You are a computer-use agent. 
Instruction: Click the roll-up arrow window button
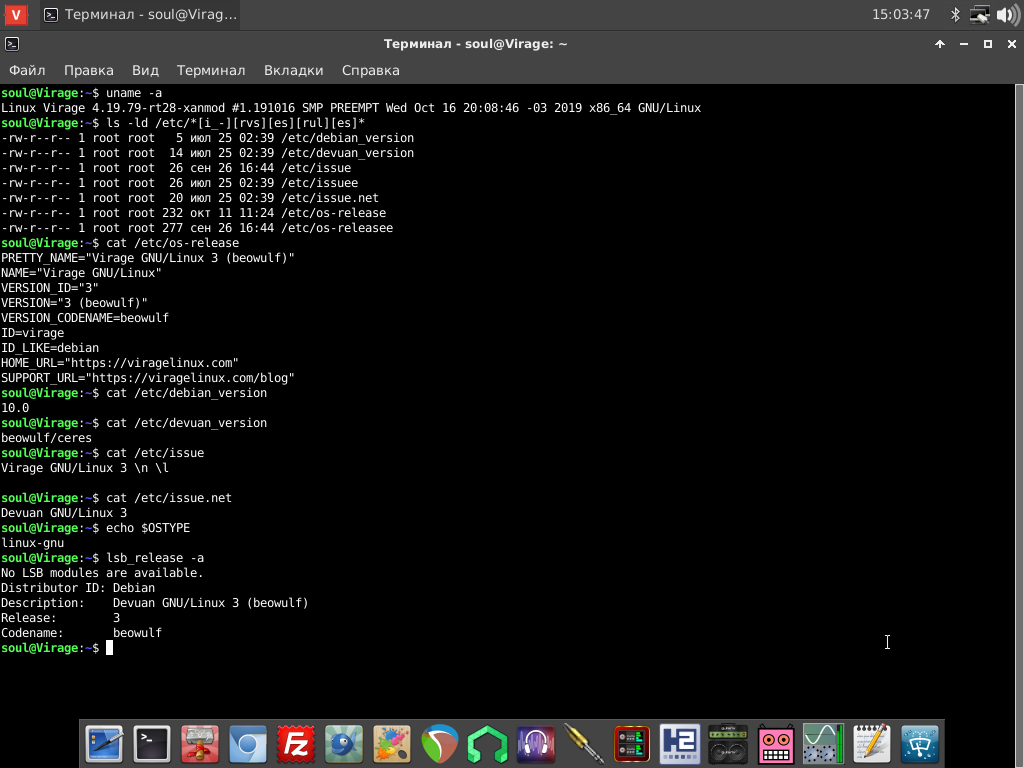(x=940, y=44)
